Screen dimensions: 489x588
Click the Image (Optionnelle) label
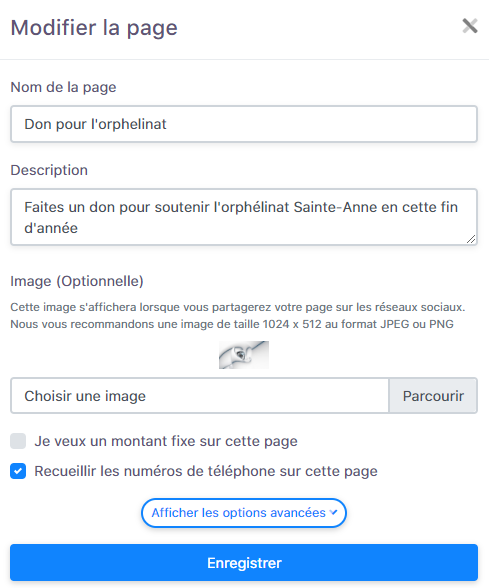point(77,281)
